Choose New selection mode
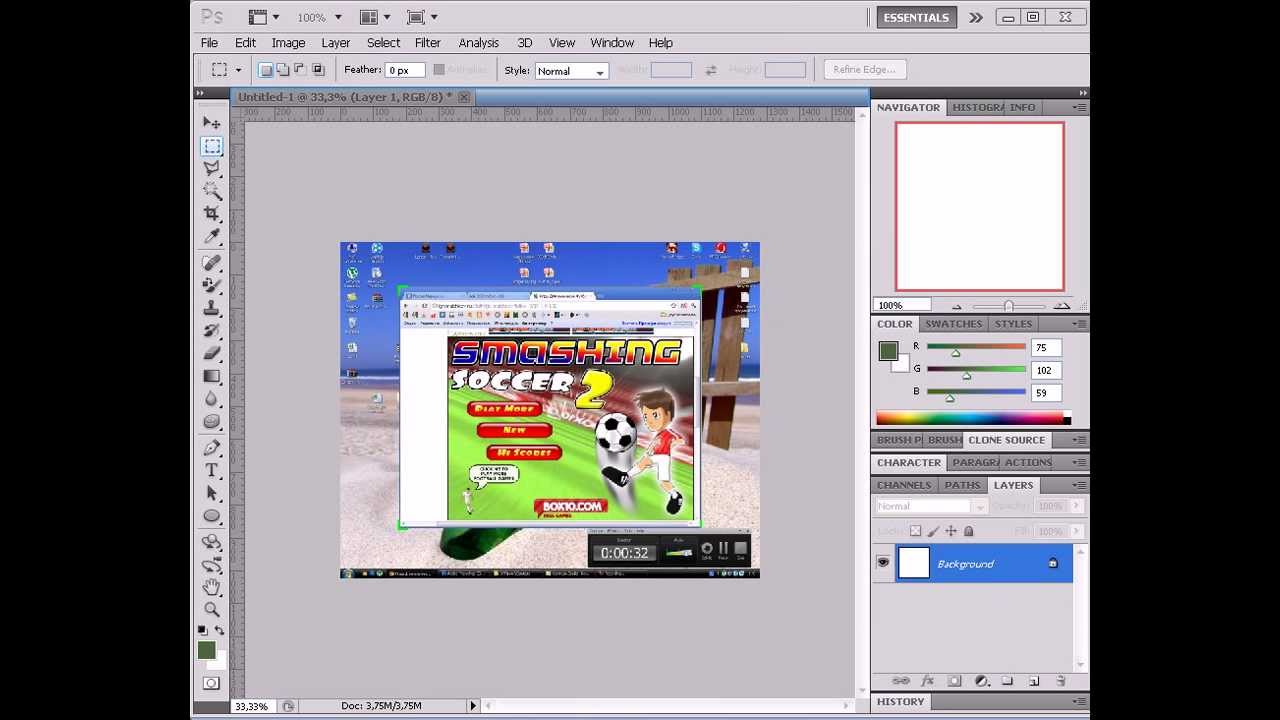Screen dimensions: 1280x720 point(265,70)
